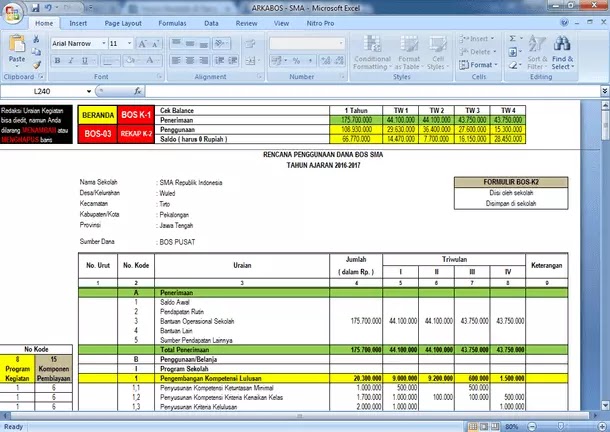Viewport: 610px width, 432px height.
Task: Click the Sort & Filter icon
Action: pos(537,53)
